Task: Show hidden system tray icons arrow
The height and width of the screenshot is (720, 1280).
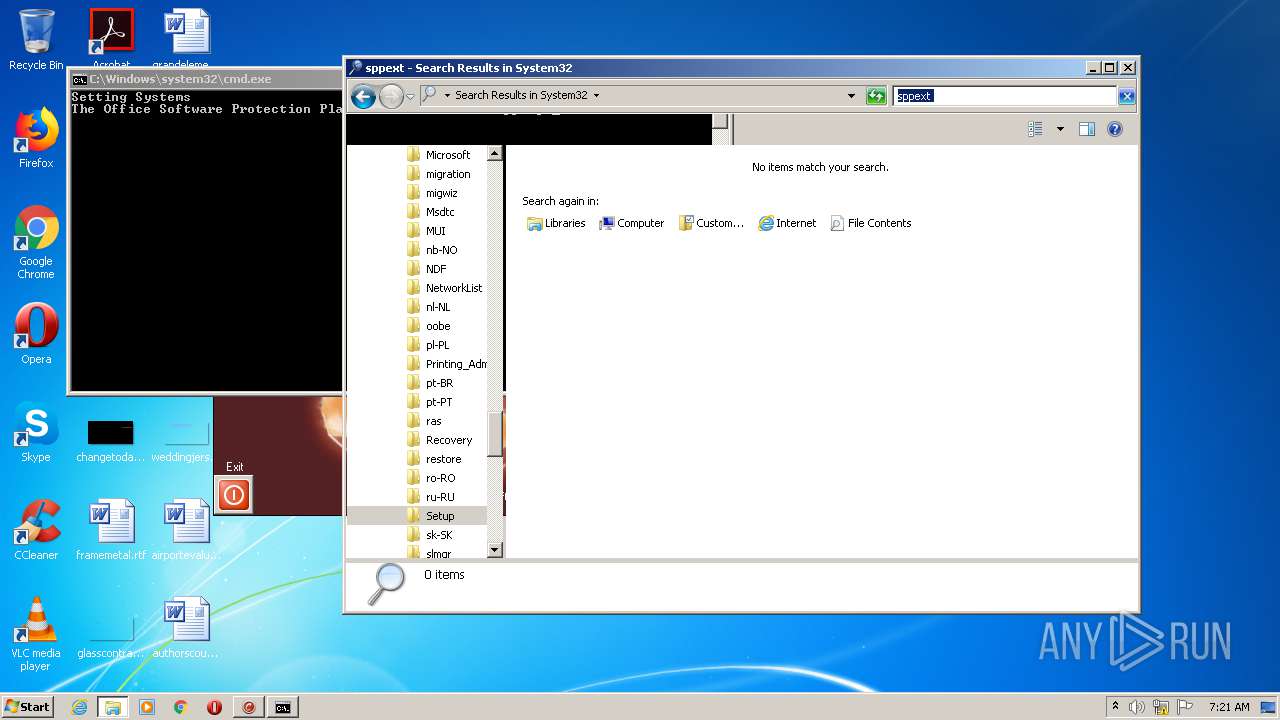Action: pyautogui.click(x=1115, y=707)
